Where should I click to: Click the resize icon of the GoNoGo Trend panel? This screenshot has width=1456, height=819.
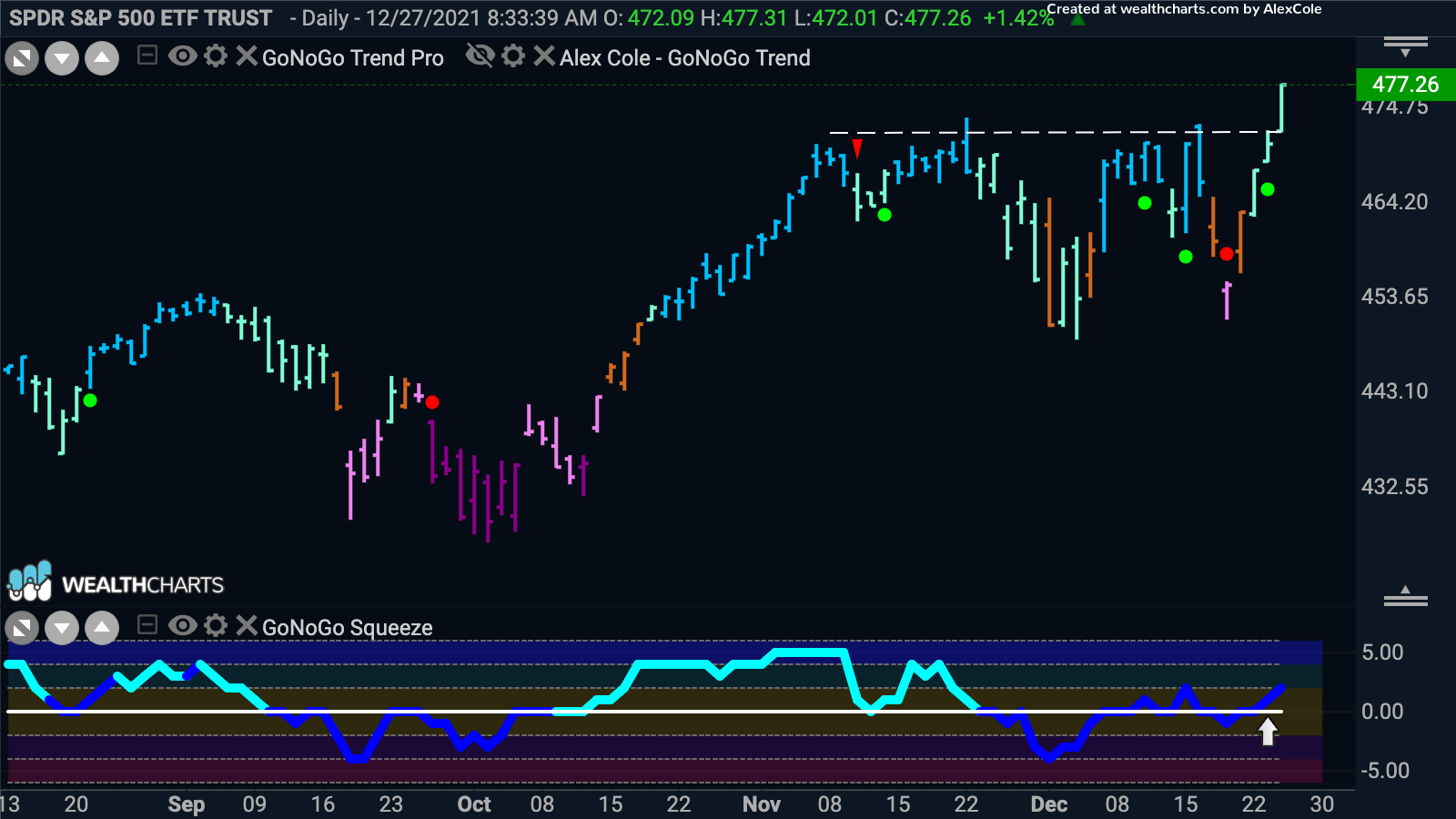pos(22,59)
